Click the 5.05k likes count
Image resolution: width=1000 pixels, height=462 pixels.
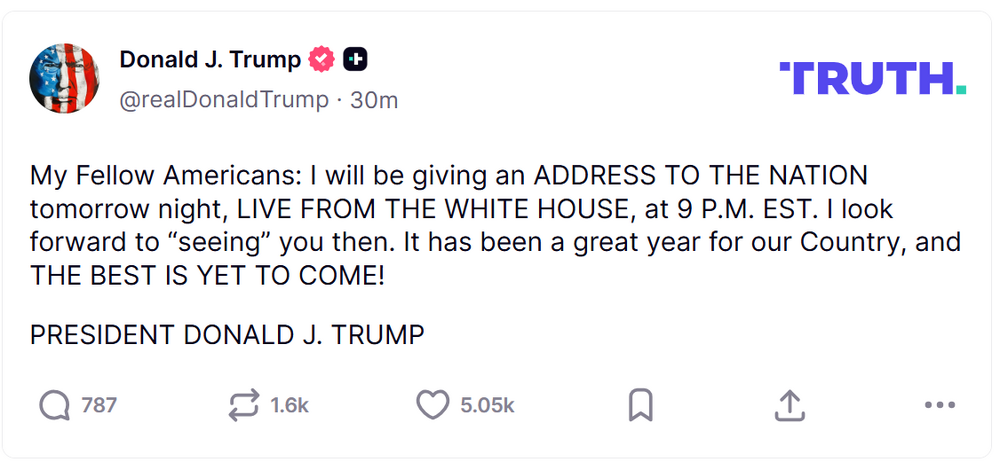(487, 405)
